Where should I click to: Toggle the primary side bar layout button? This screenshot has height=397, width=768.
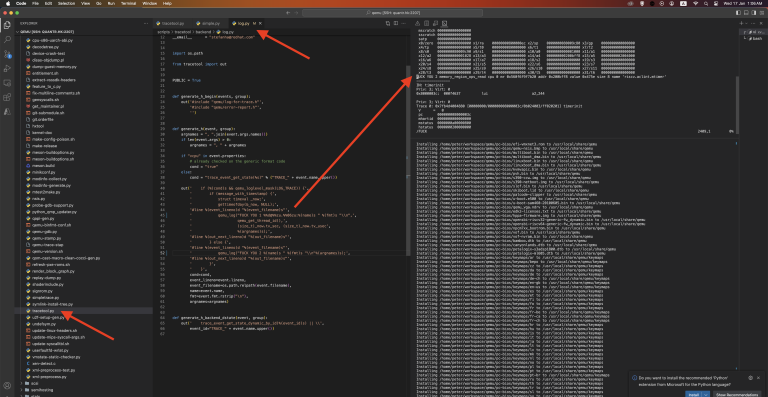(x=739, y=13)
